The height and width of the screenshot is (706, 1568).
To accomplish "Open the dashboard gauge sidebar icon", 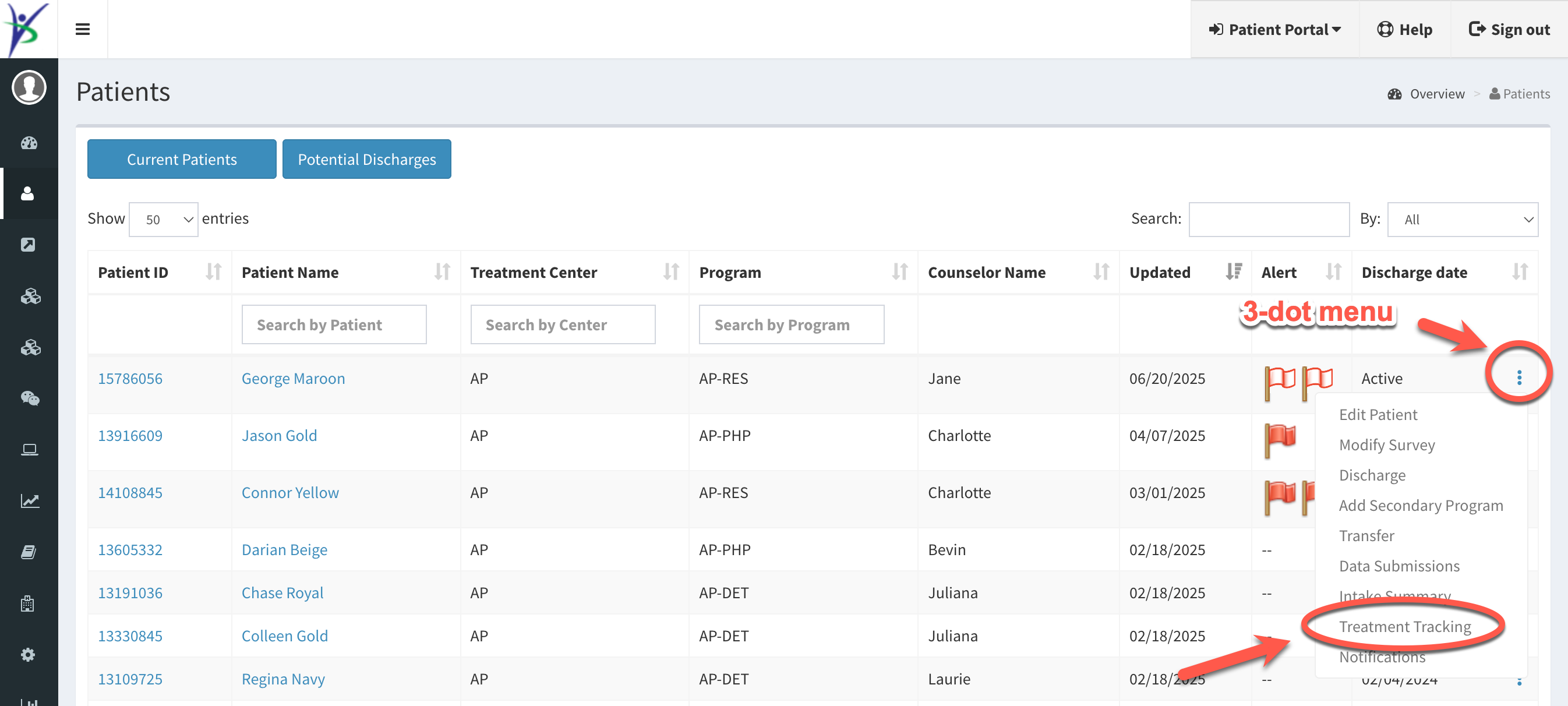I will point(29,143).
